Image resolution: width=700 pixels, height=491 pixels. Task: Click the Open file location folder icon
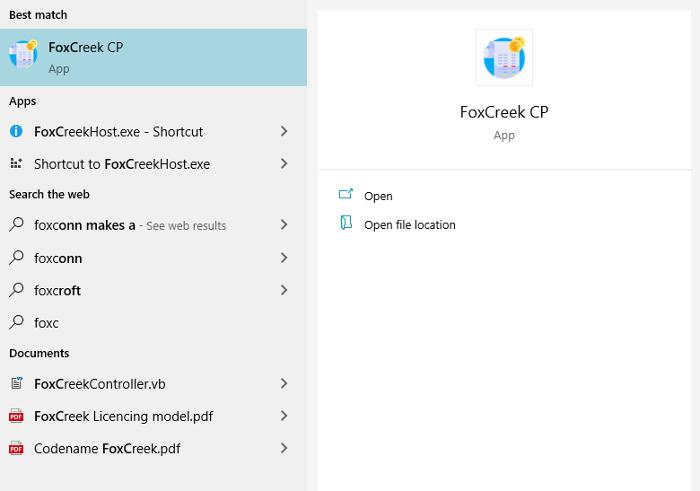click(346, 222)
